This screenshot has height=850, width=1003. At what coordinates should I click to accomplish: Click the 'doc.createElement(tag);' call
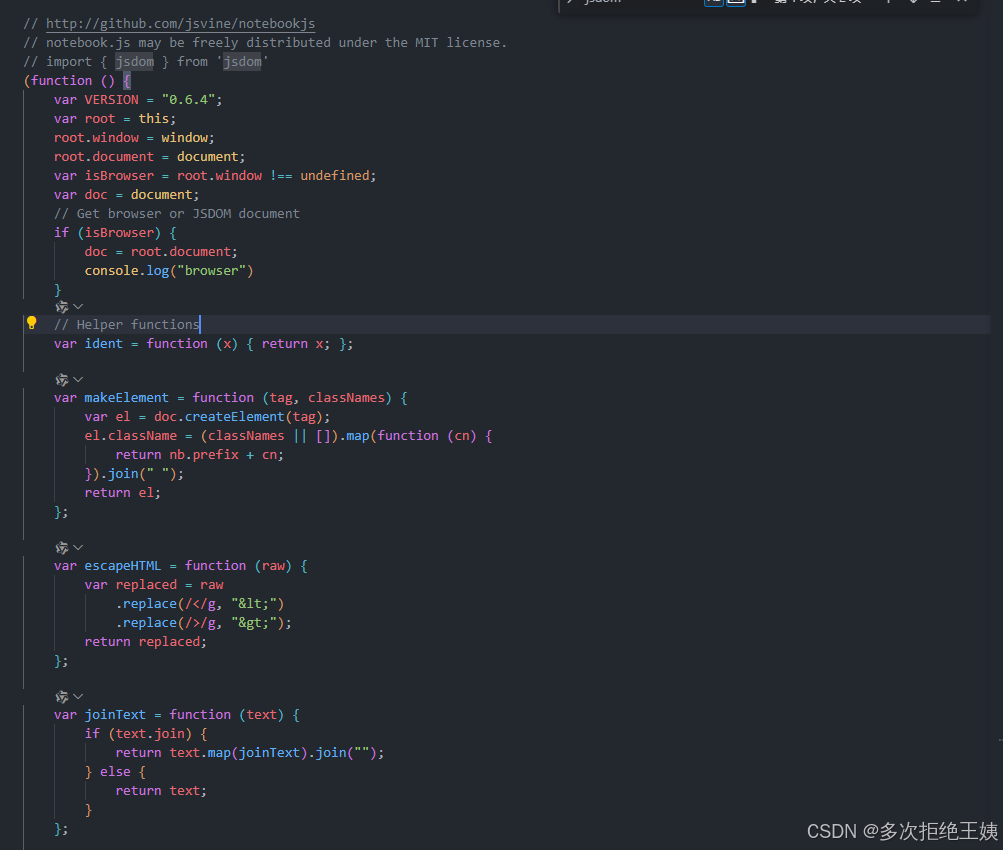tap(242, 417)
